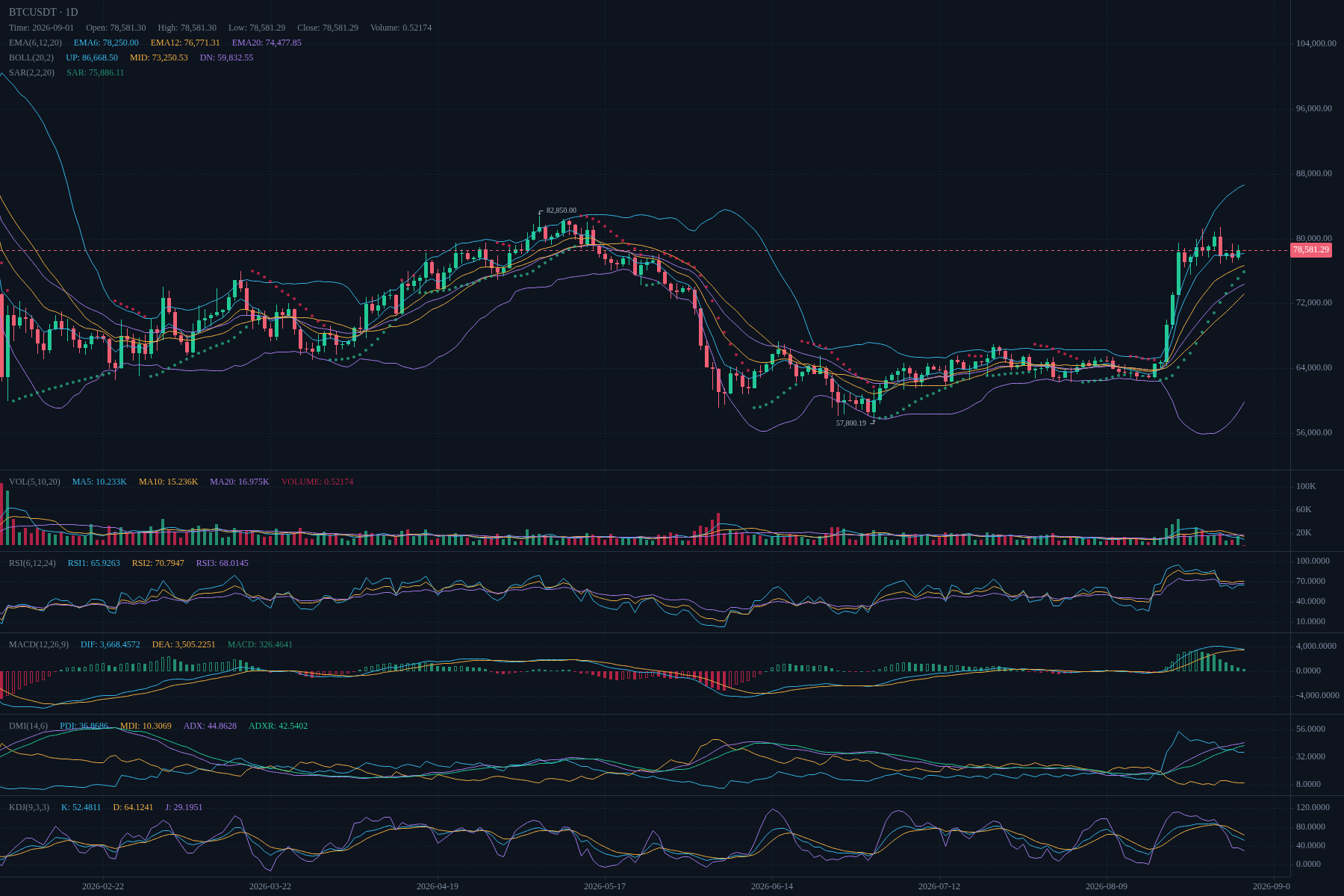This screenshot has width=1344, height=896.
Task: Click the 82,850.00 high price marker
Action: click(561, 211)
